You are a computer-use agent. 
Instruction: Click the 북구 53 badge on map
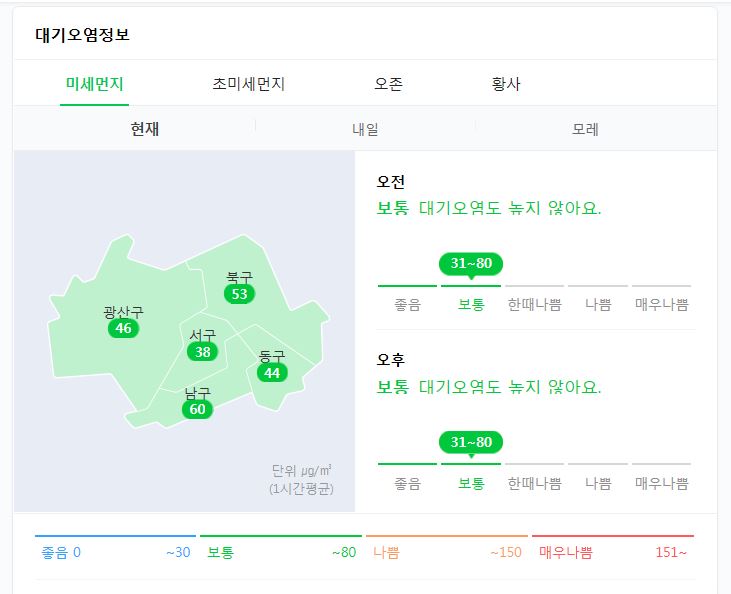(239, 294)
